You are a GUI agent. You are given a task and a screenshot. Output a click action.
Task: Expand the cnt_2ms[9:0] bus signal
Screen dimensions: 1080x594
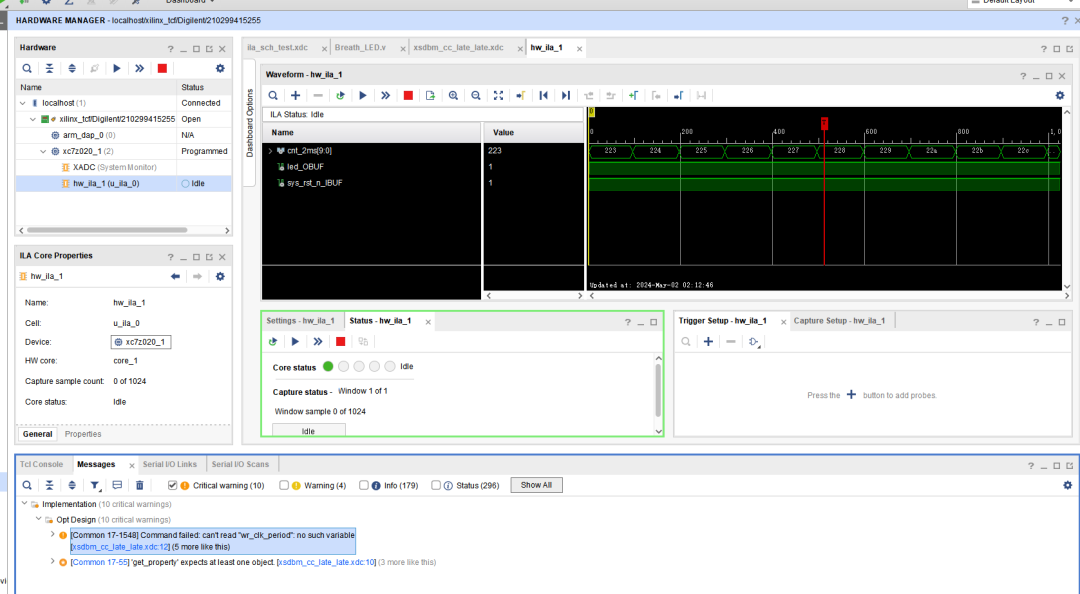coord(270,151)
